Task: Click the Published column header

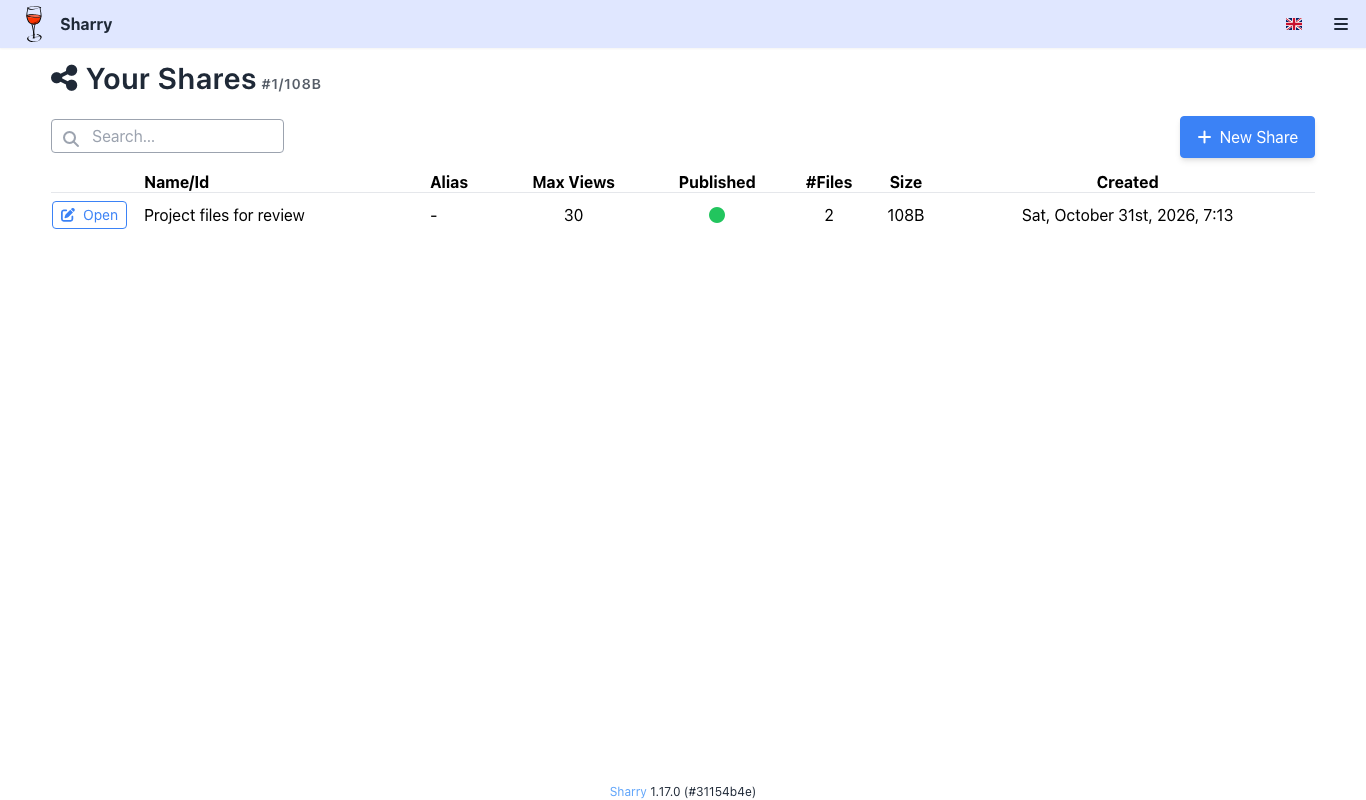Action: pos(717,182)
